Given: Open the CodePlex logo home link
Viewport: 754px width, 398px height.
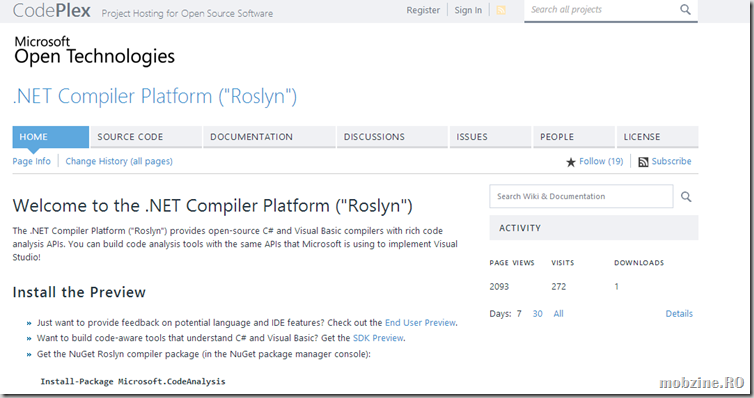Looking at the screenshot, I should (x=51, y=11).
